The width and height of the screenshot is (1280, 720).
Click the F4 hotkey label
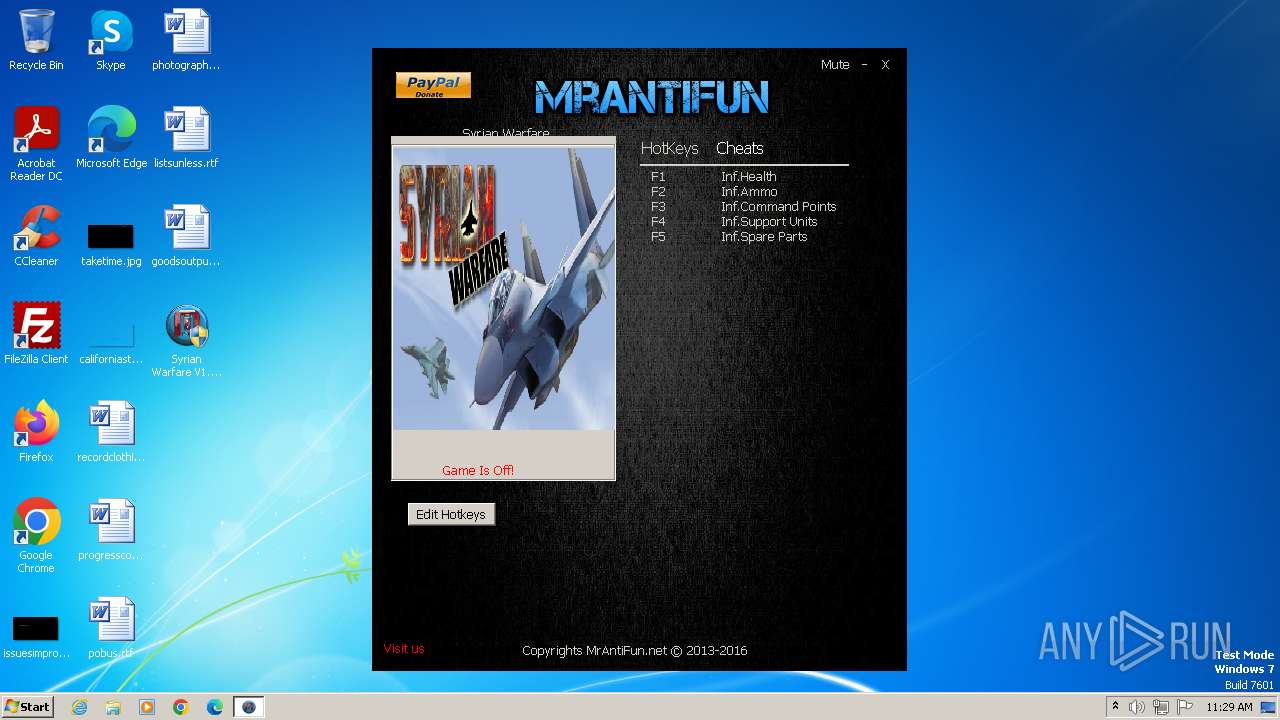(x=658, y=221)
